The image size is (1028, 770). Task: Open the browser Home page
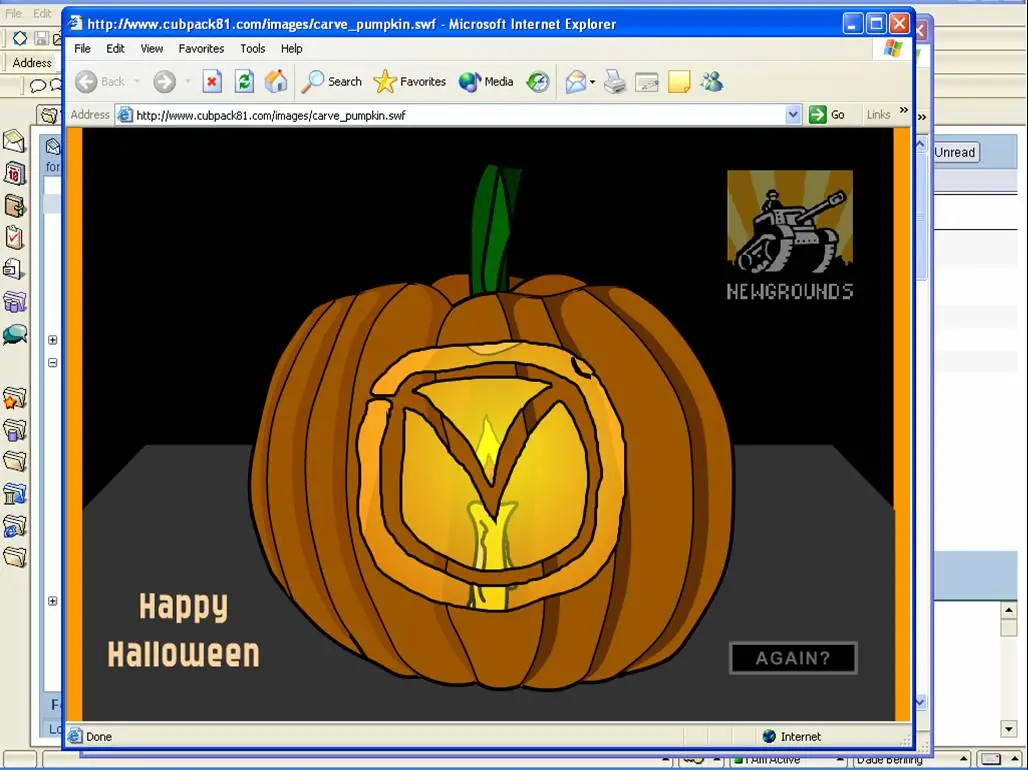[x=276, y=81]
